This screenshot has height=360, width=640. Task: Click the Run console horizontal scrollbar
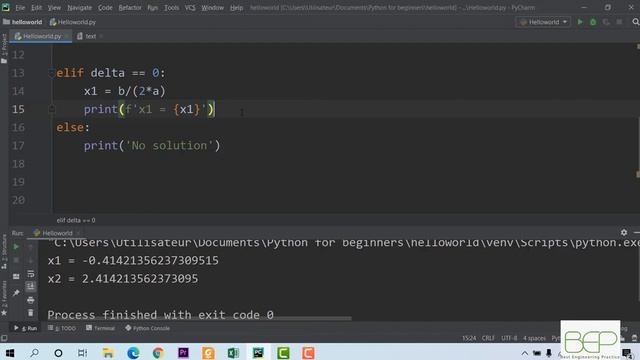coord(200,318)
